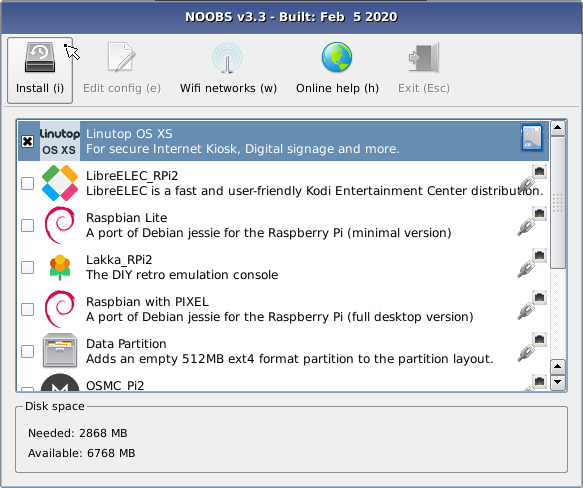Click the Lakka flower logo
The image size is (583, 488).
[60, 267]
